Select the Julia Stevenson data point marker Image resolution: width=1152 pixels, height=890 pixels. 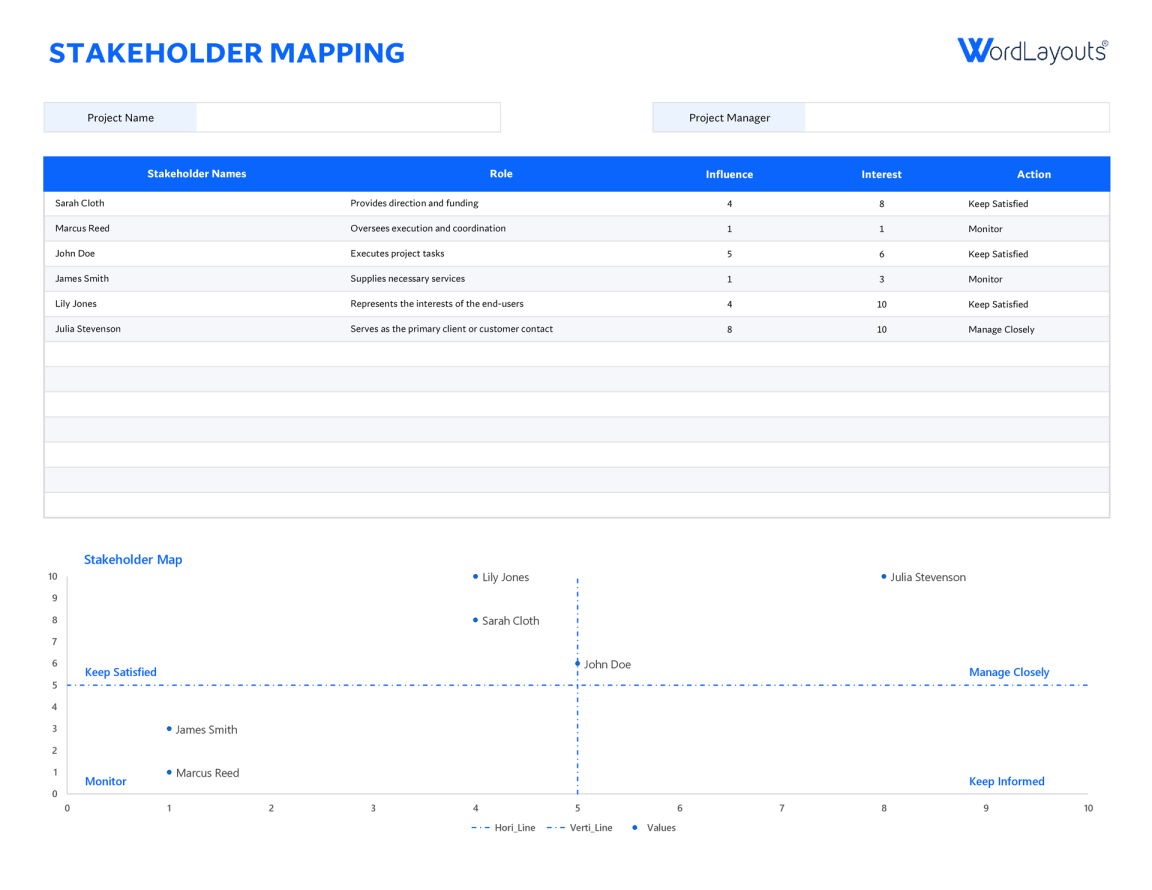(883, 576)
